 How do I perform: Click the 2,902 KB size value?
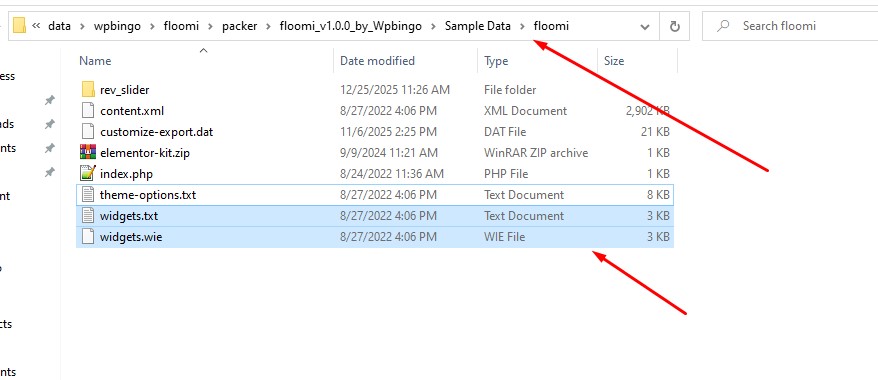[647, 111]
